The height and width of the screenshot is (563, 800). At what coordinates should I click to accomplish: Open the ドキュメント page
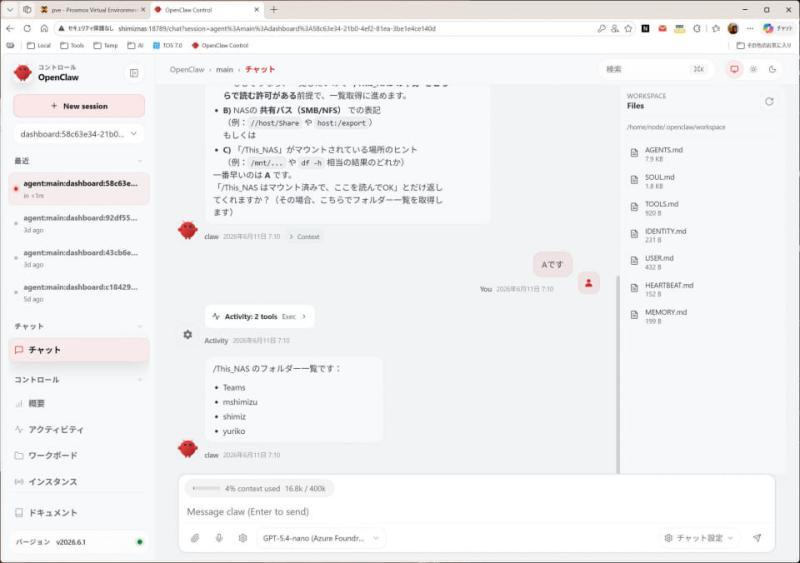(79, 512)
